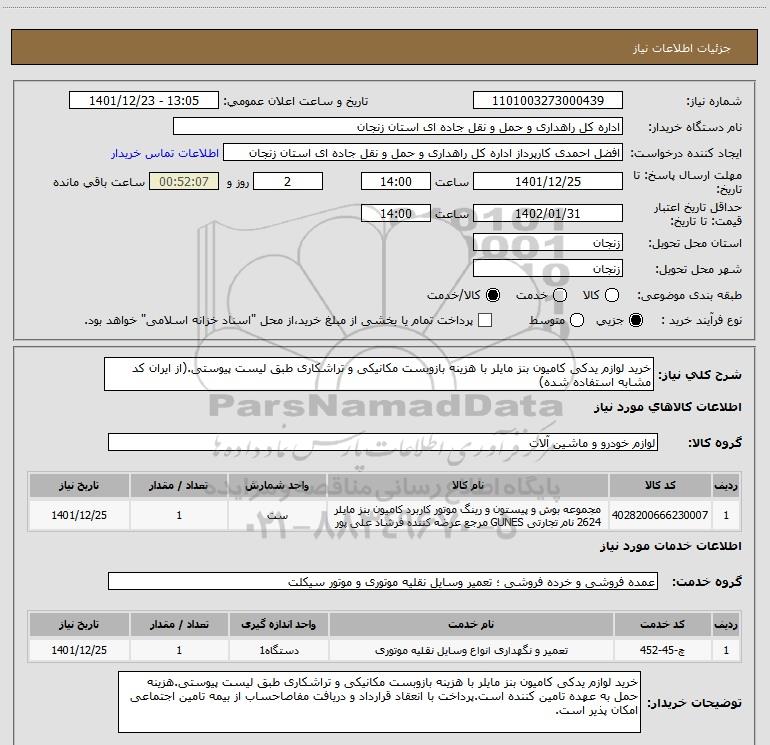Click the ست unit cell
Viewport: 770px width, 745px height.
(277, 515)
